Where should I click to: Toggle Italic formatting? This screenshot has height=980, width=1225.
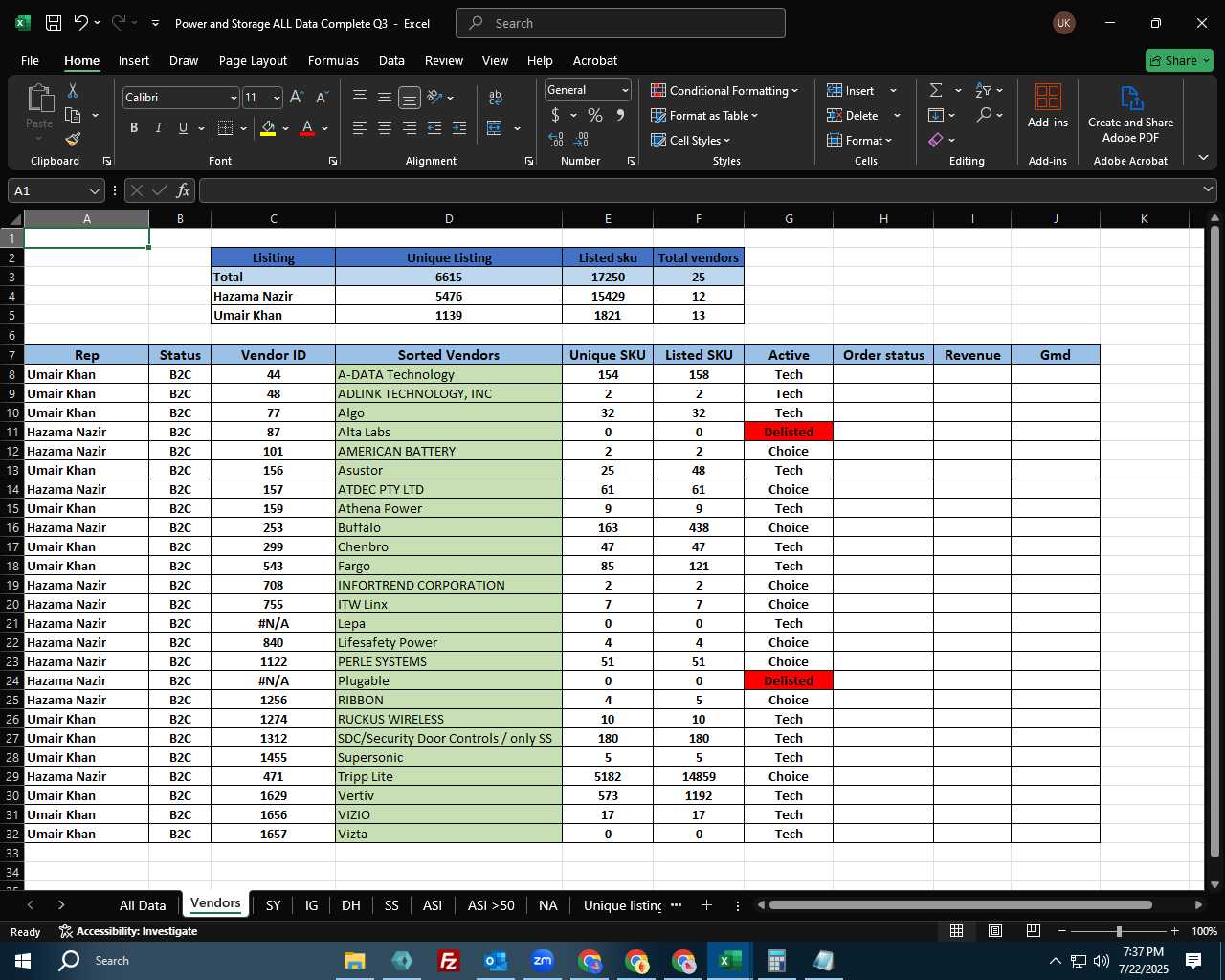(x=158, y=128)
